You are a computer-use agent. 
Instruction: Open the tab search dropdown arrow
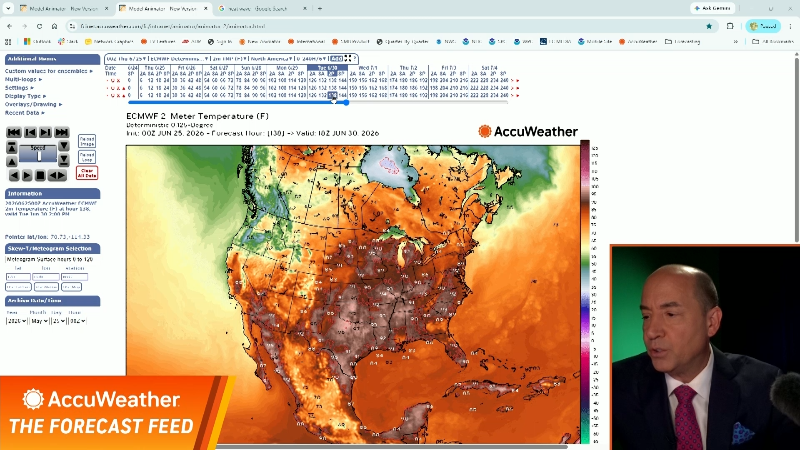8,9
